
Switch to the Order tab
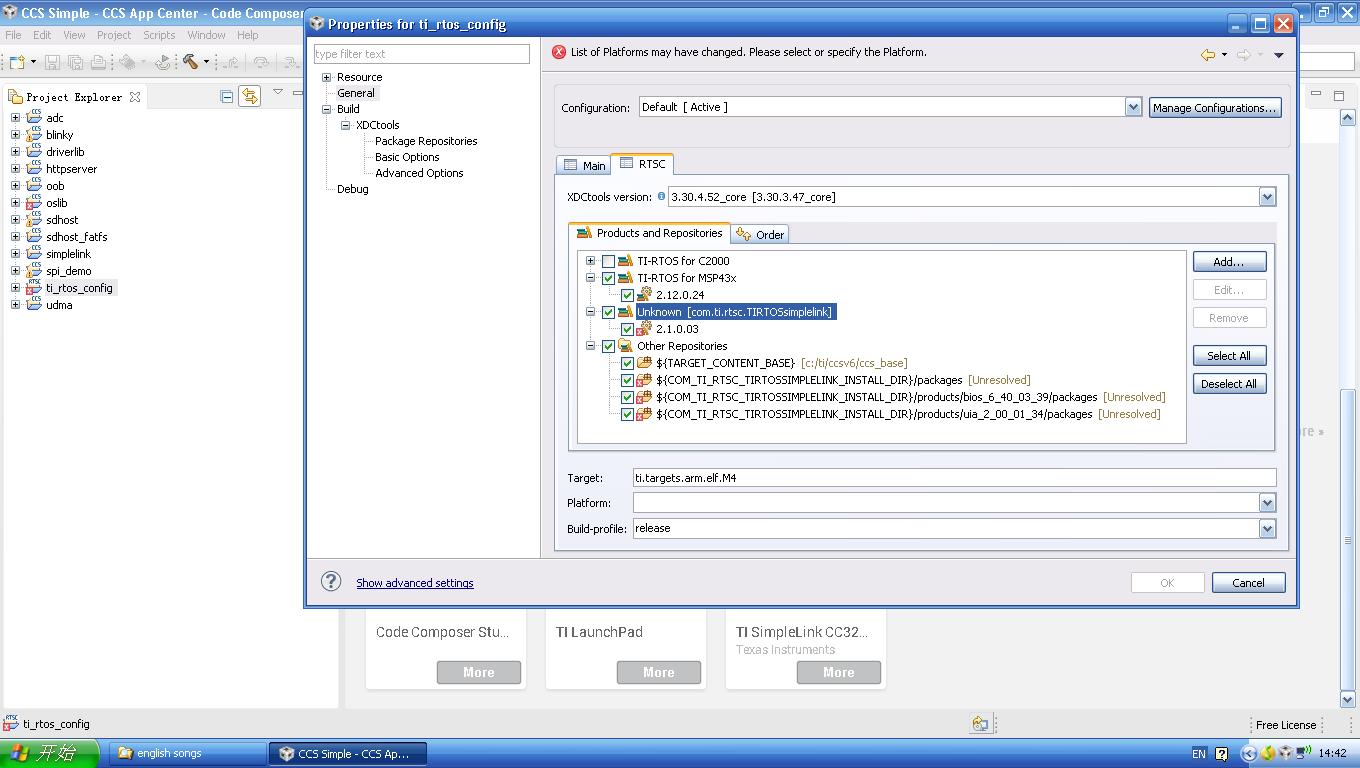(x=761, y=234)
